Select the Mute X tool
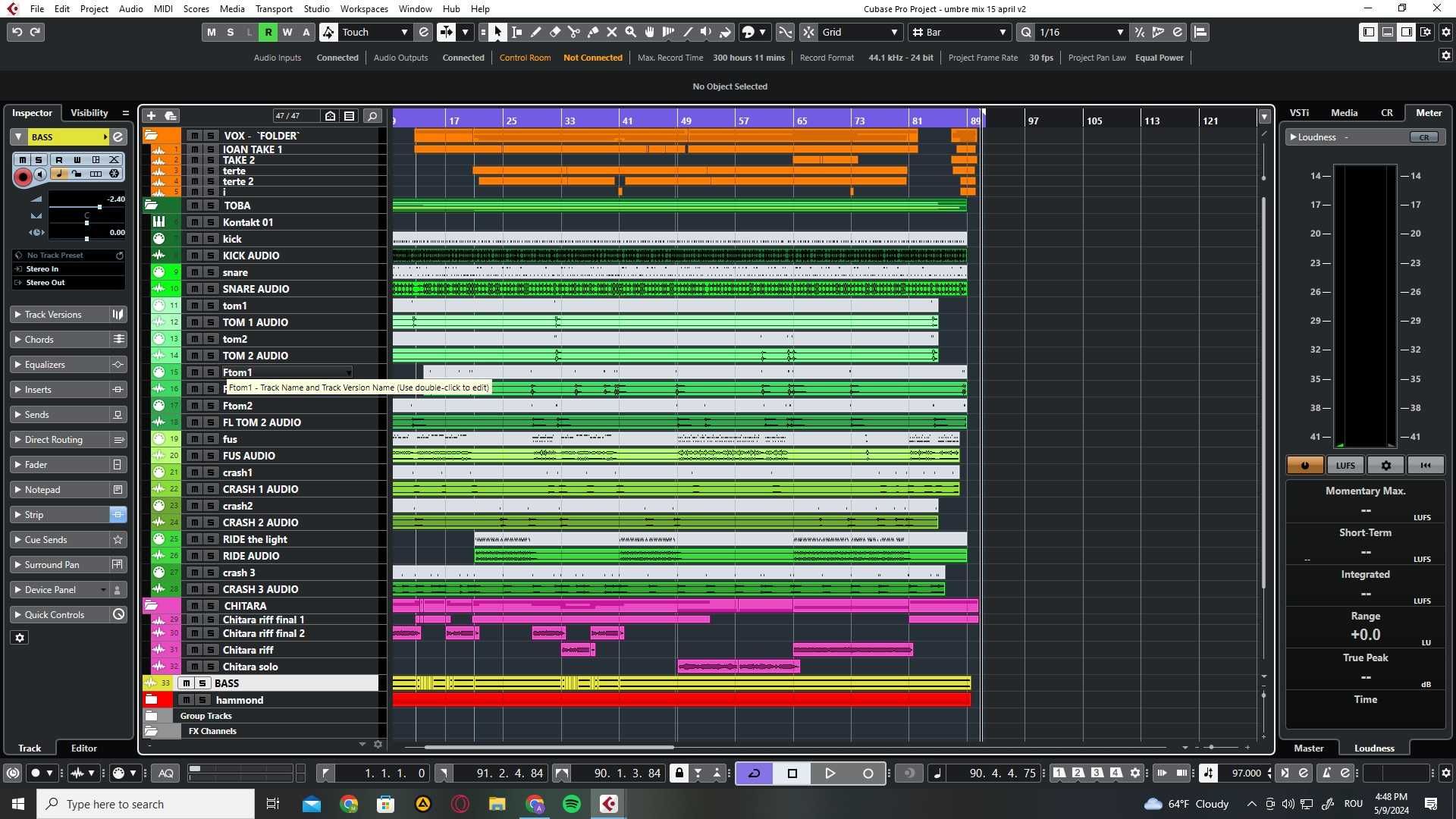The image size is (1456, 819). [x=612, y=32]
